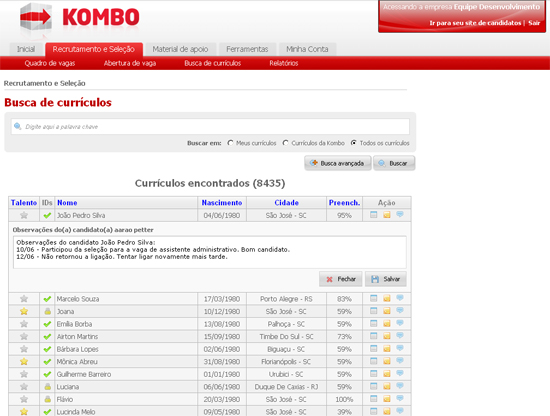
Task: Select the Meus currículos radio option
Action: [230, 143]
